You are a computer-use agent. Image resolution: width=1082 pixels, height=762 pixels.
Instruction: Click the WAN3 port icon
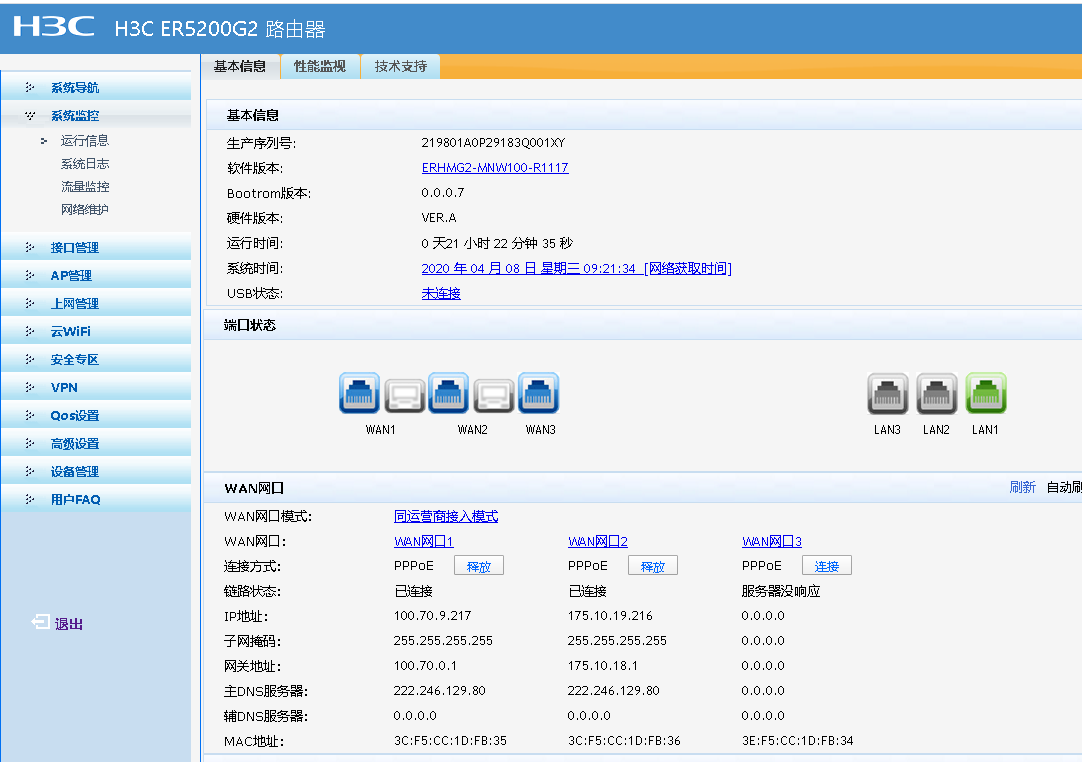[x=539, y=394]
